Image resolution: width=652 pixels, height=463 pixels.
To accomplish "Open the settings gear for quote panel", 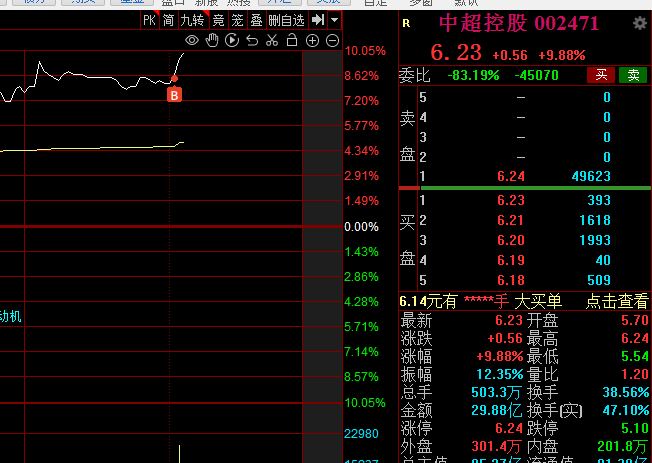I will [x=639, y=23].
